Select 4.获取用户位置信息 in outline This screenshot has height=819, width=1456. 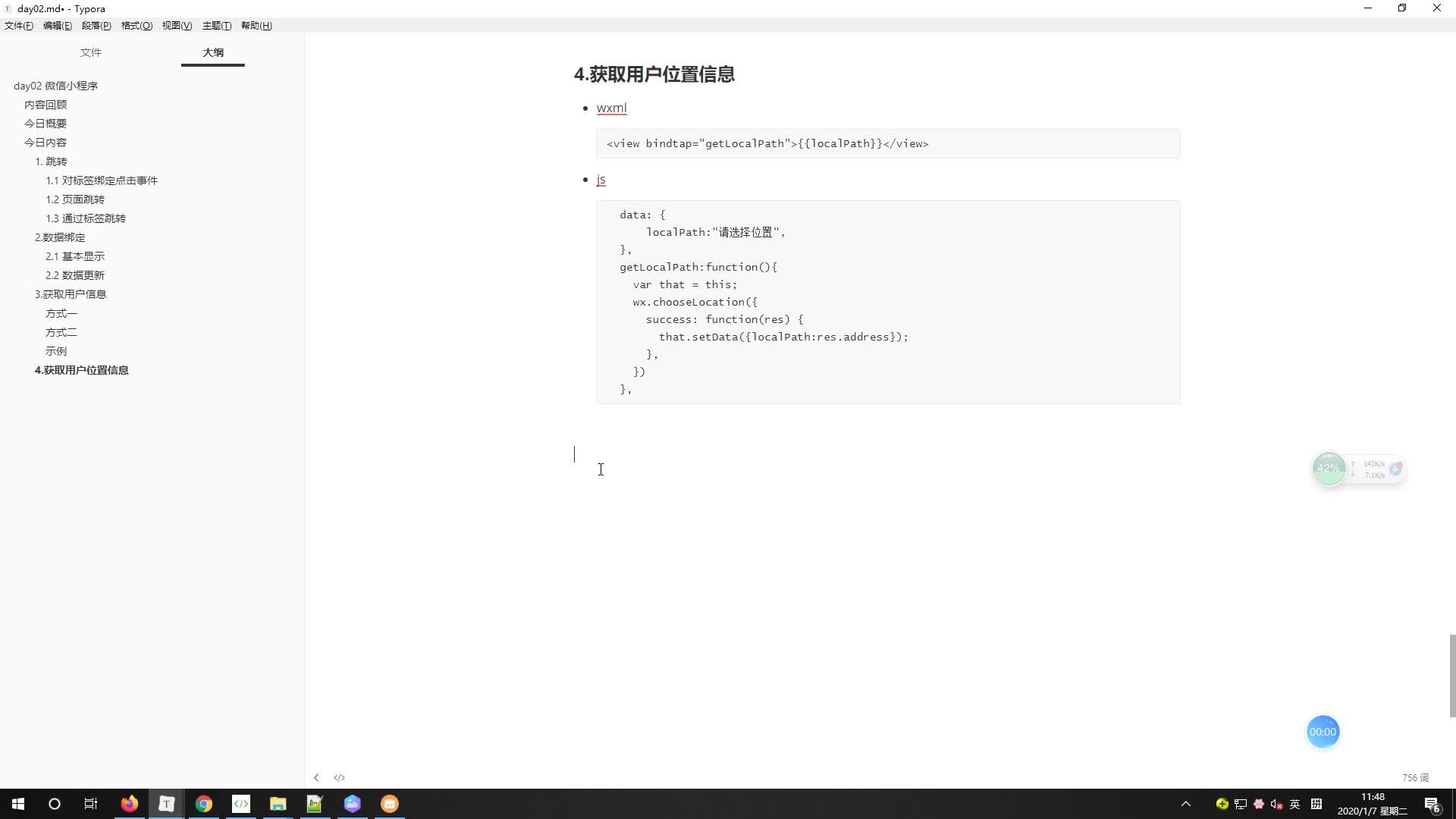click(82, 370)
